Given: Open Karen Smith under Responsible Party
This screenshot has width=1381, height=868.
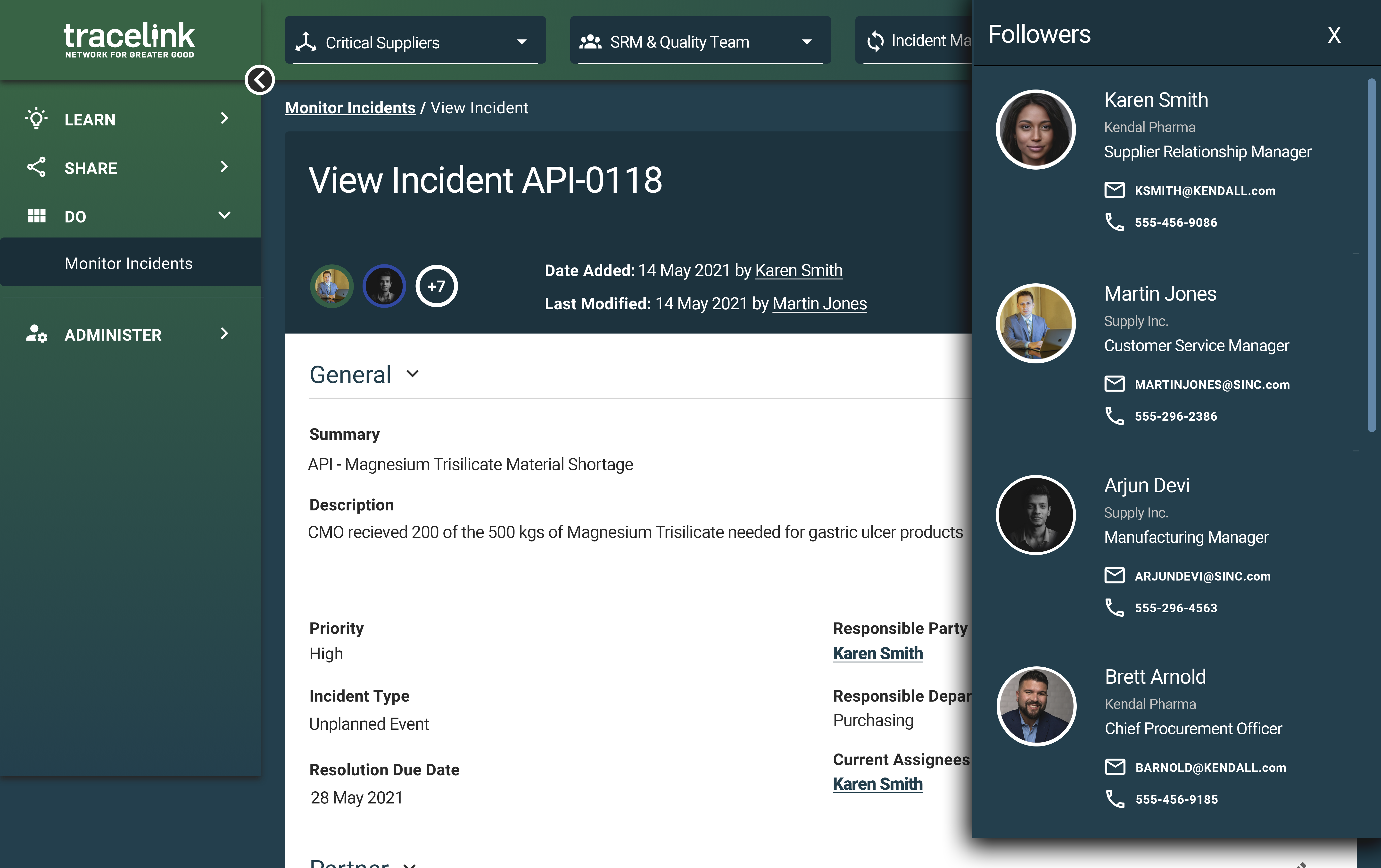Looking at the screenshot, I should pos(877,653).
